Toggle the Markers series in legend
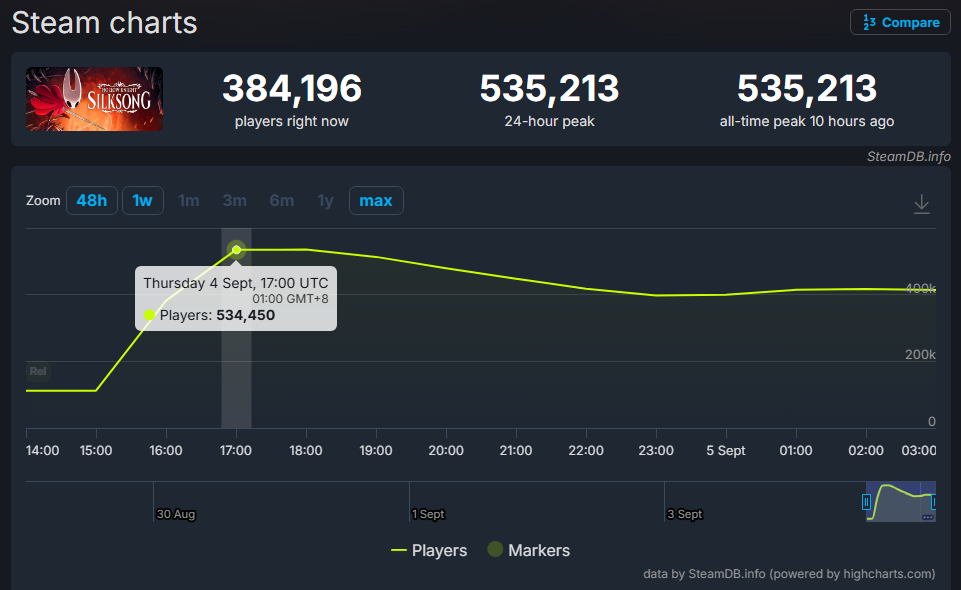The height and width of the screenshot is (590, 961). (528, 550)
